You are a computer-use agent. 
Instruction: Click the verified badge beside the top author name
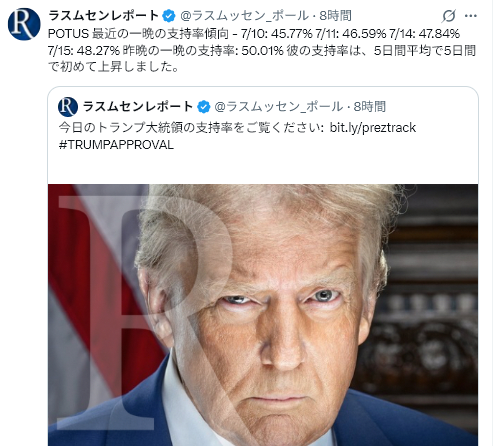coord(169,16)
